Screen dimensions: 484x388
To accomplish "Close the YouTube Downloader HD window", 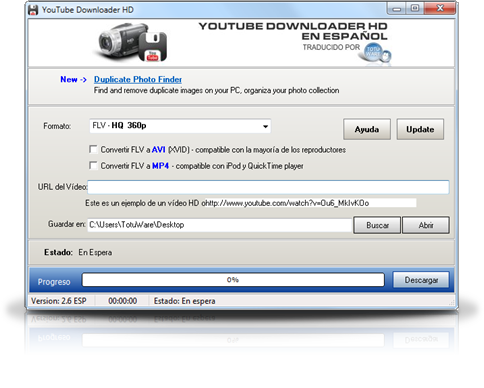I will pyautogui.click(x=440, y=8).
